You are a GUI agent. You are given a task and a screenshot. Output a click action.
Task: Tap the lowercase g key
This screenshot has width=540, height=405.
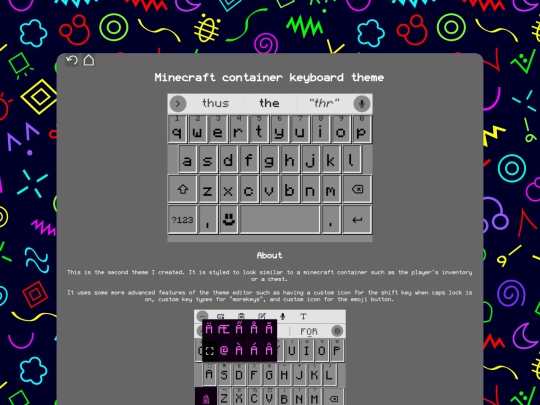tap(269, 159)
